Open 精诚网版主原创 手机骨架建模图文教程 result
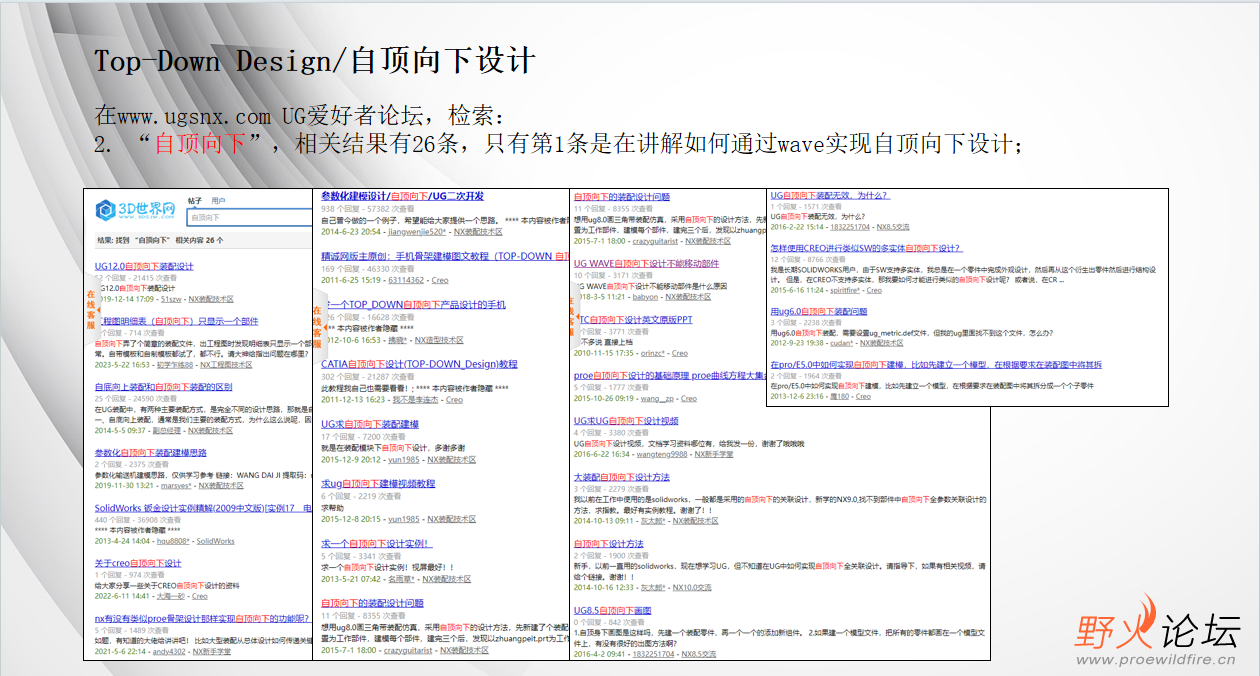Screen dimensions: 1260x676 443,256
